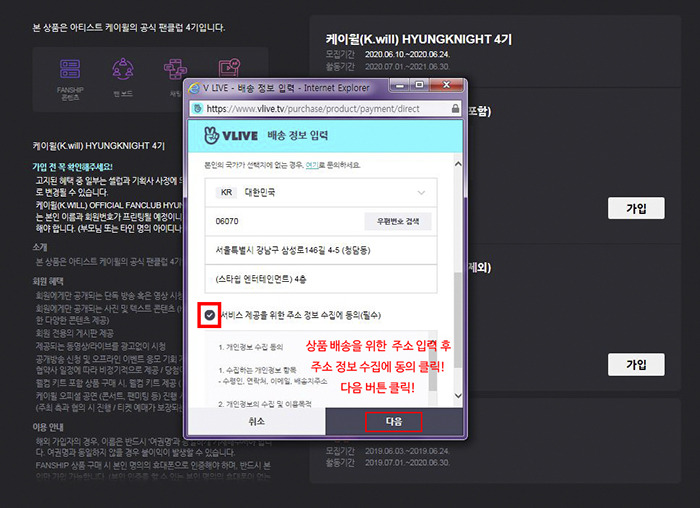Click the security lock icon in address bar

455,108
